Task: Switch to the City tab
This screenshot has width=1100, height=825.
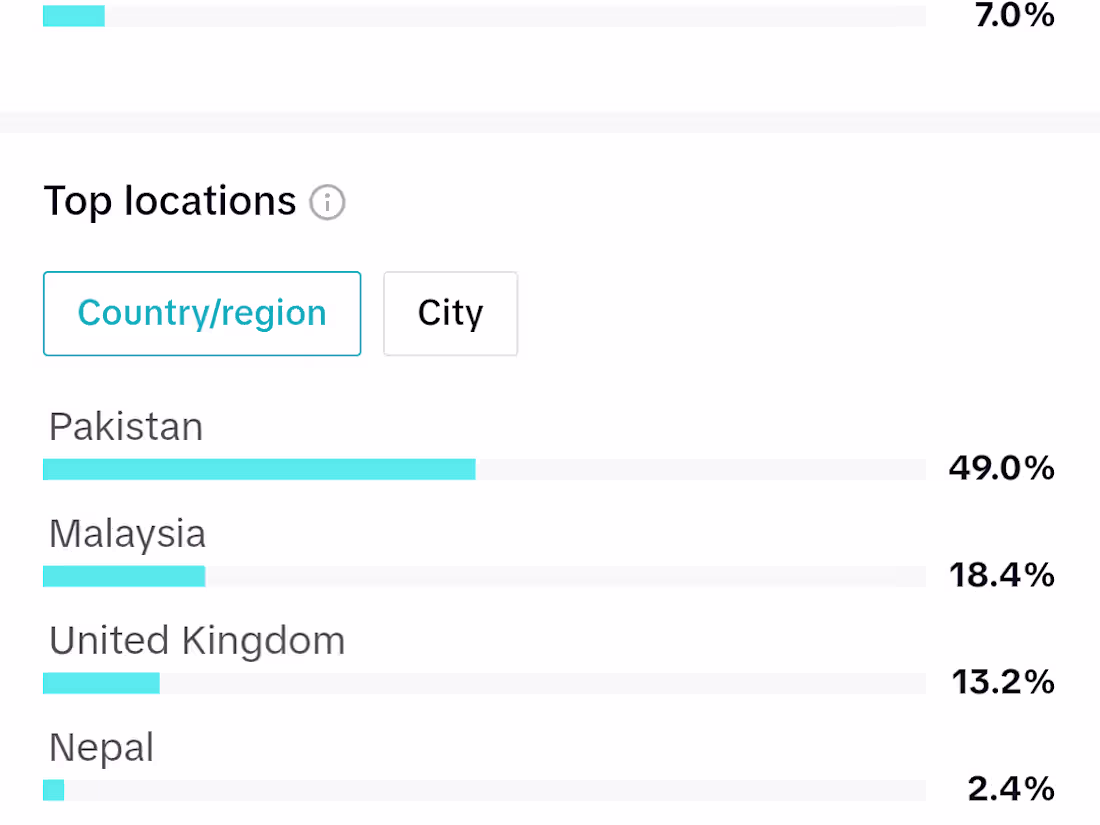Action: 450,313
